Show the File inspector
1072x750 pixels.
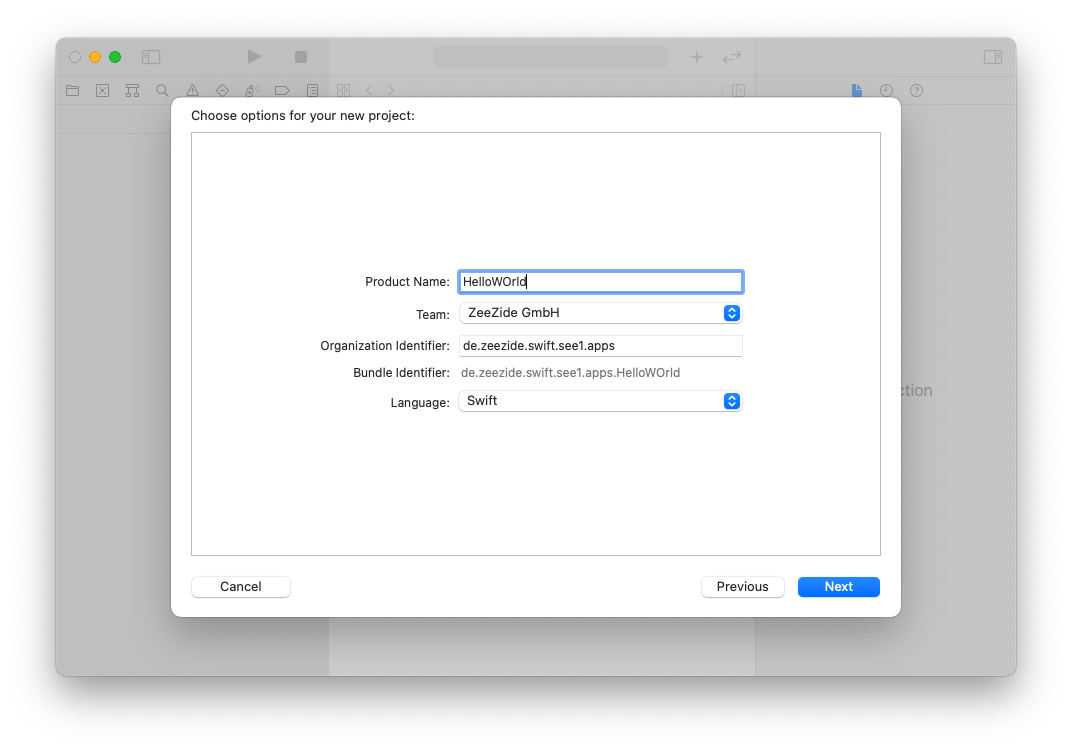(x=857, y=90)
